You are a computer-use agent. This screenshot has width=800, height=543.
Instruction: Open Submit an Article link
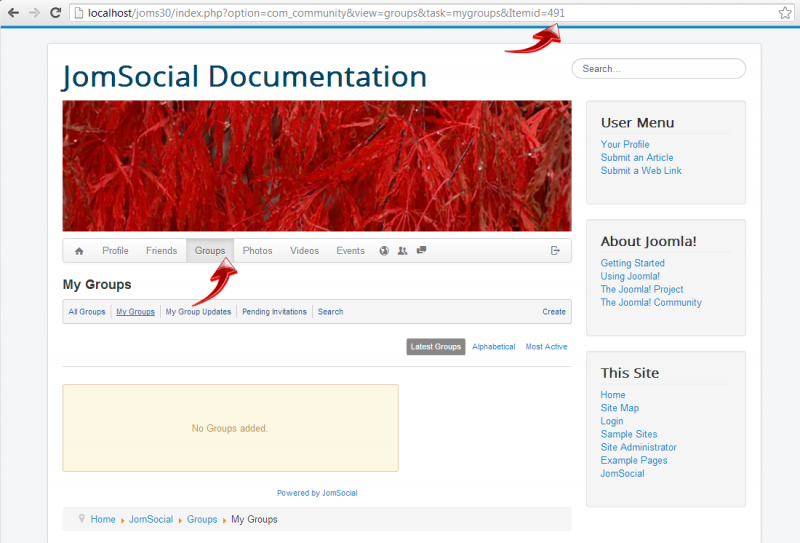point(637,158)
